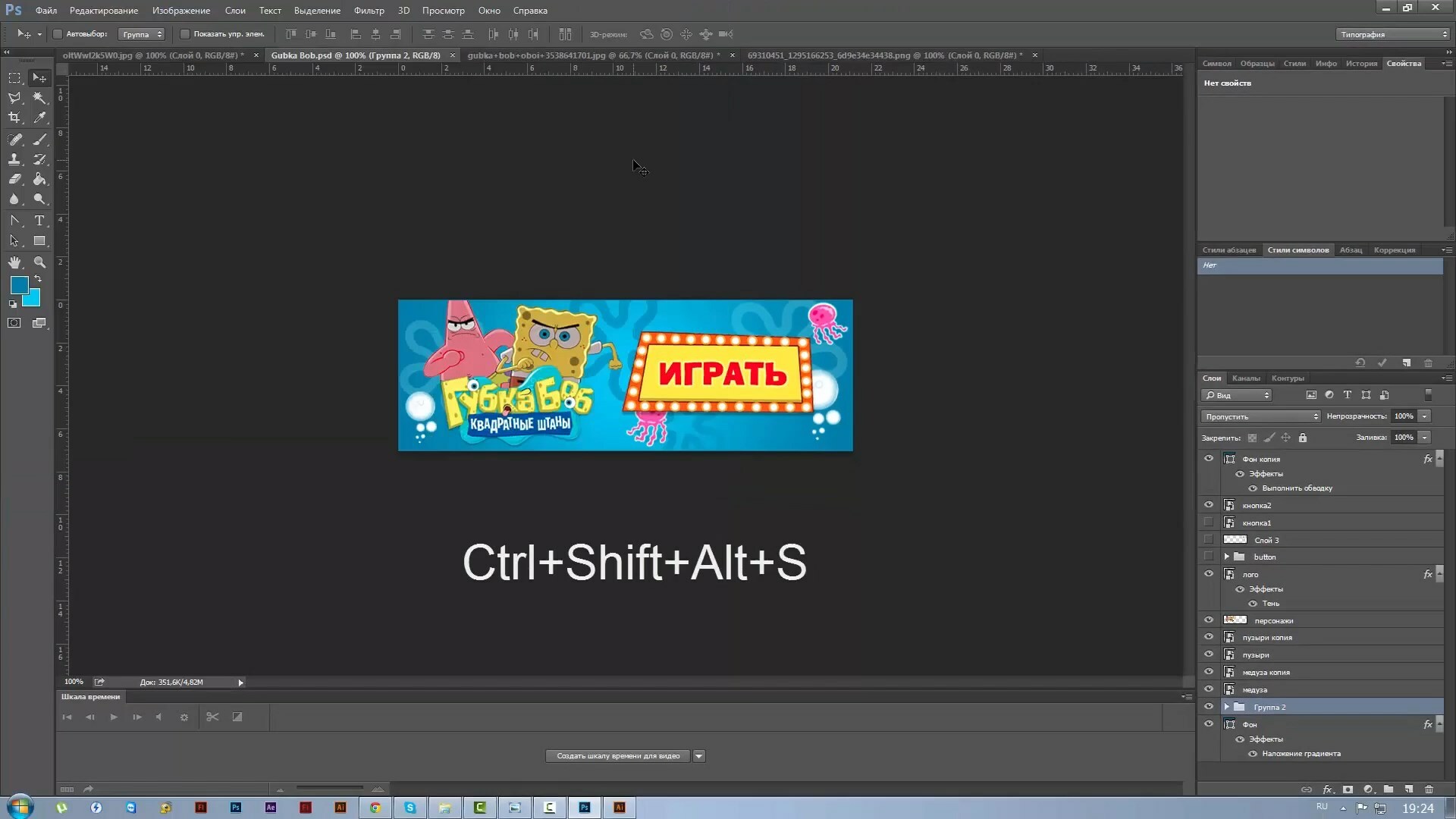Viewport: 1456px width, 819px height.
Task: Select the Zoom tool
Action: pos(39,262)
